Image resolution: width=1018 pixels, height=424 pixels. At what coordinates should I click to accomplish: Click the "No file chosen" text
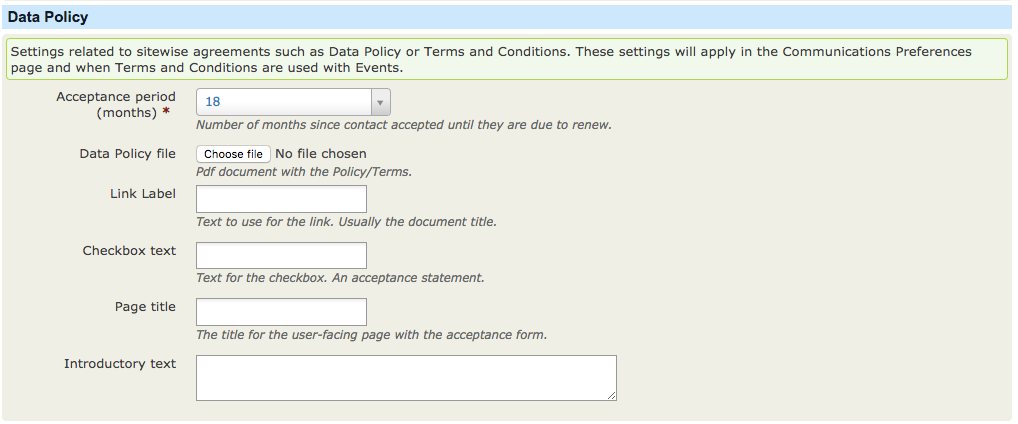click(321, 154)
